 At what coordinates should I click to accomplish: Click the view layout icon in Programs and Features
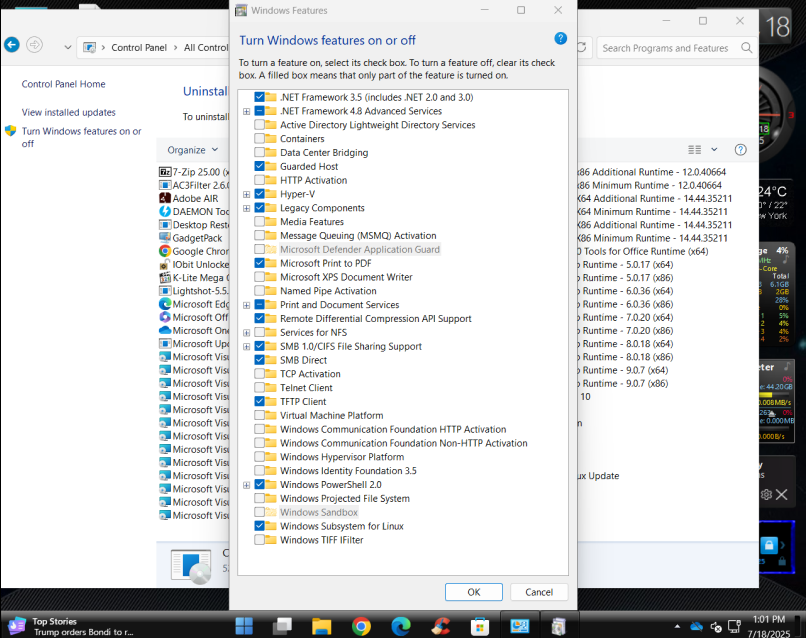click(x=694, y=150)
